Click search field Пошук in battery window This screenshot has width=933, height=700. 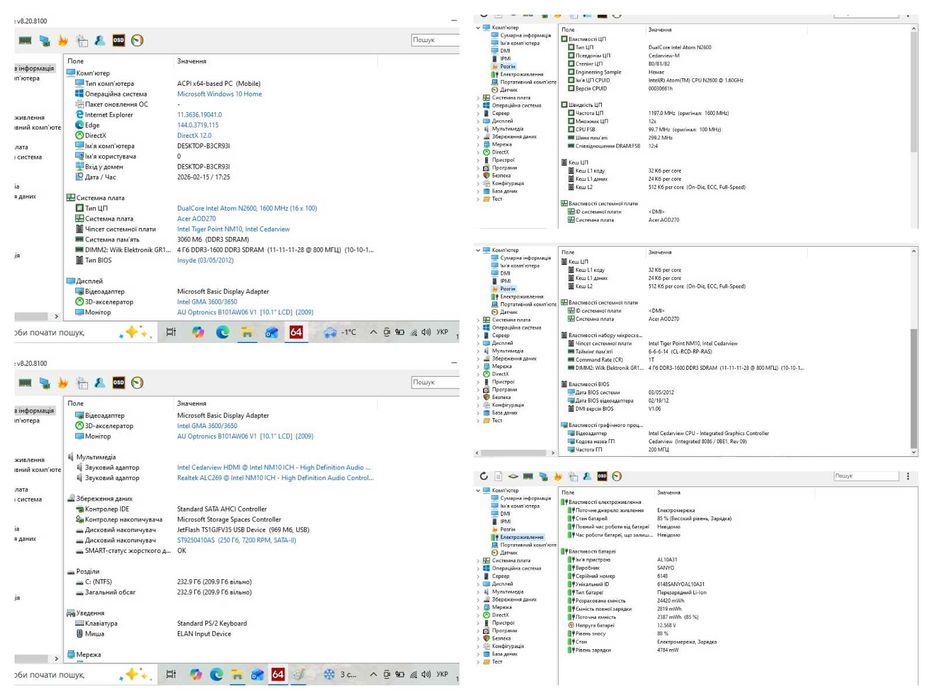pos(866,476)
